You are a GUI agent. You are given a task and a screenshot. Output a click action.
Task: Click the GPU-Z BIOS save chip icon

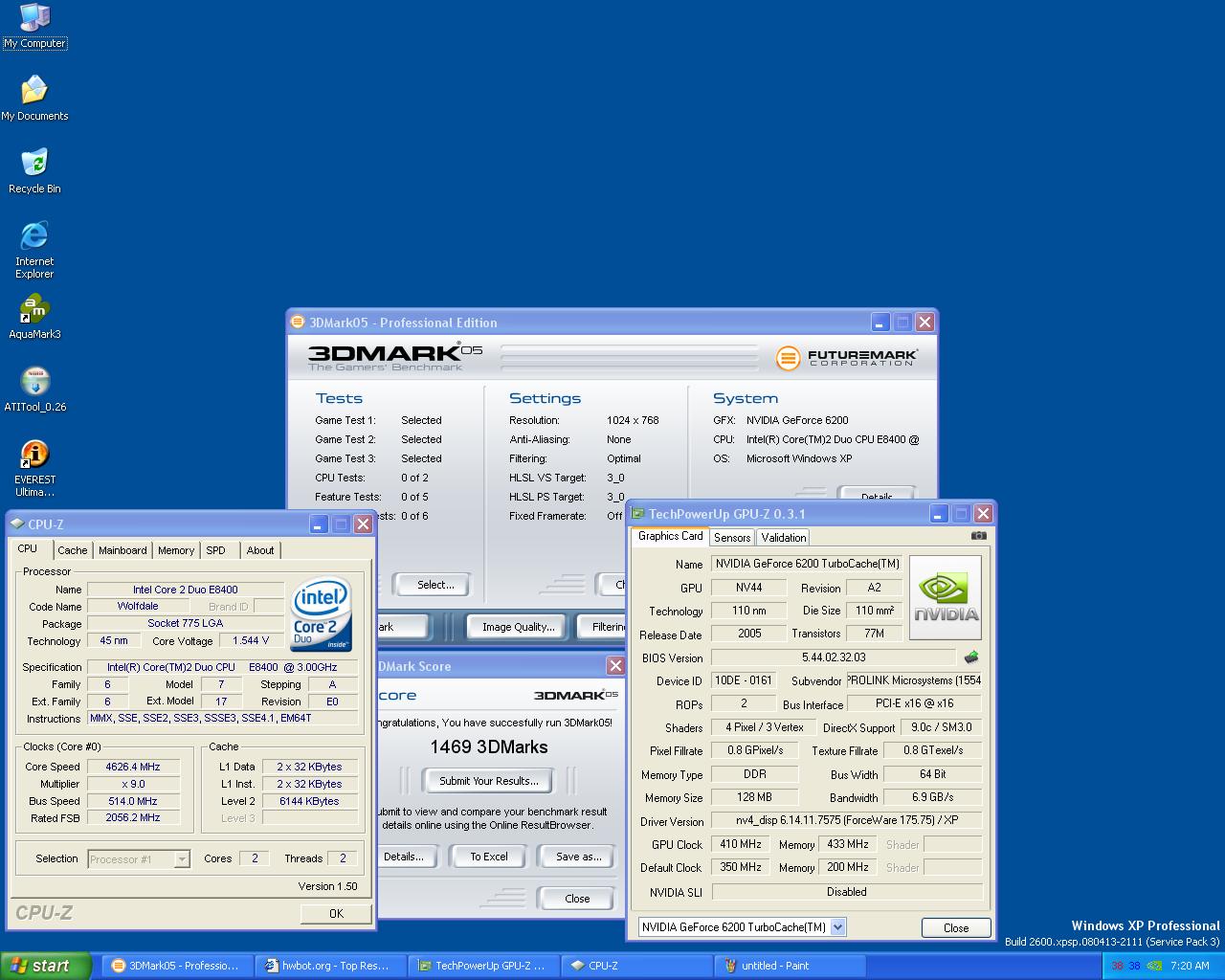point(971,657)
